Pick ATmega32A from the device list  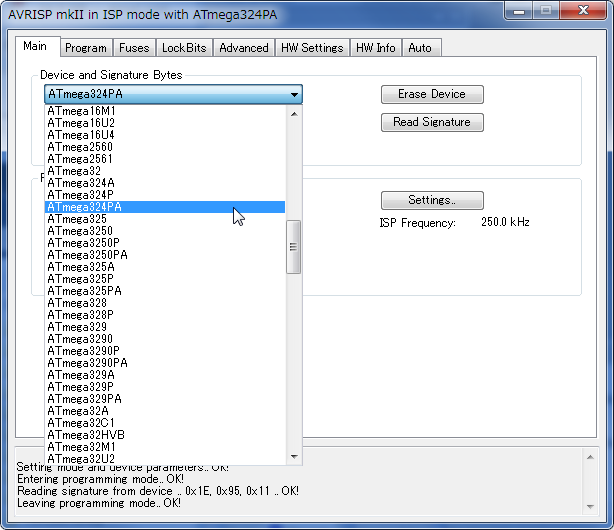pos(165,411)
